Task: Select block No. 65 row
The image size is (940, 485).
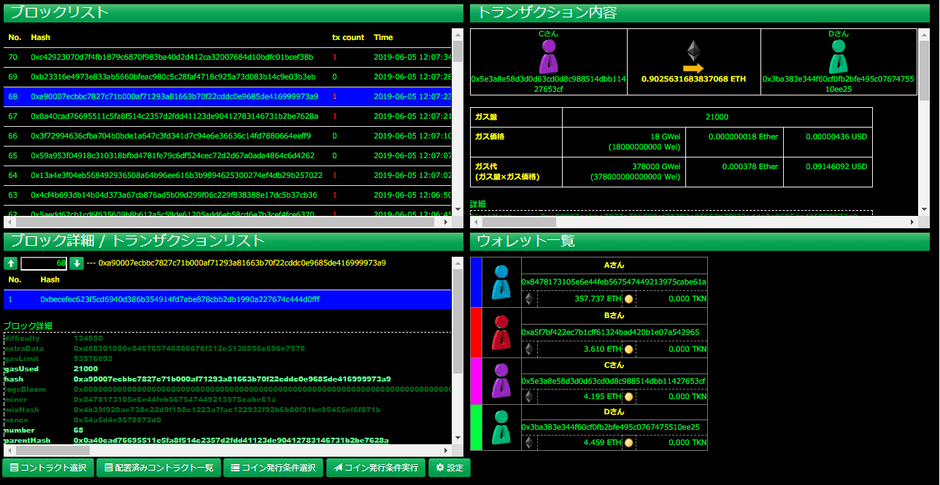Action: pos(227,156)
